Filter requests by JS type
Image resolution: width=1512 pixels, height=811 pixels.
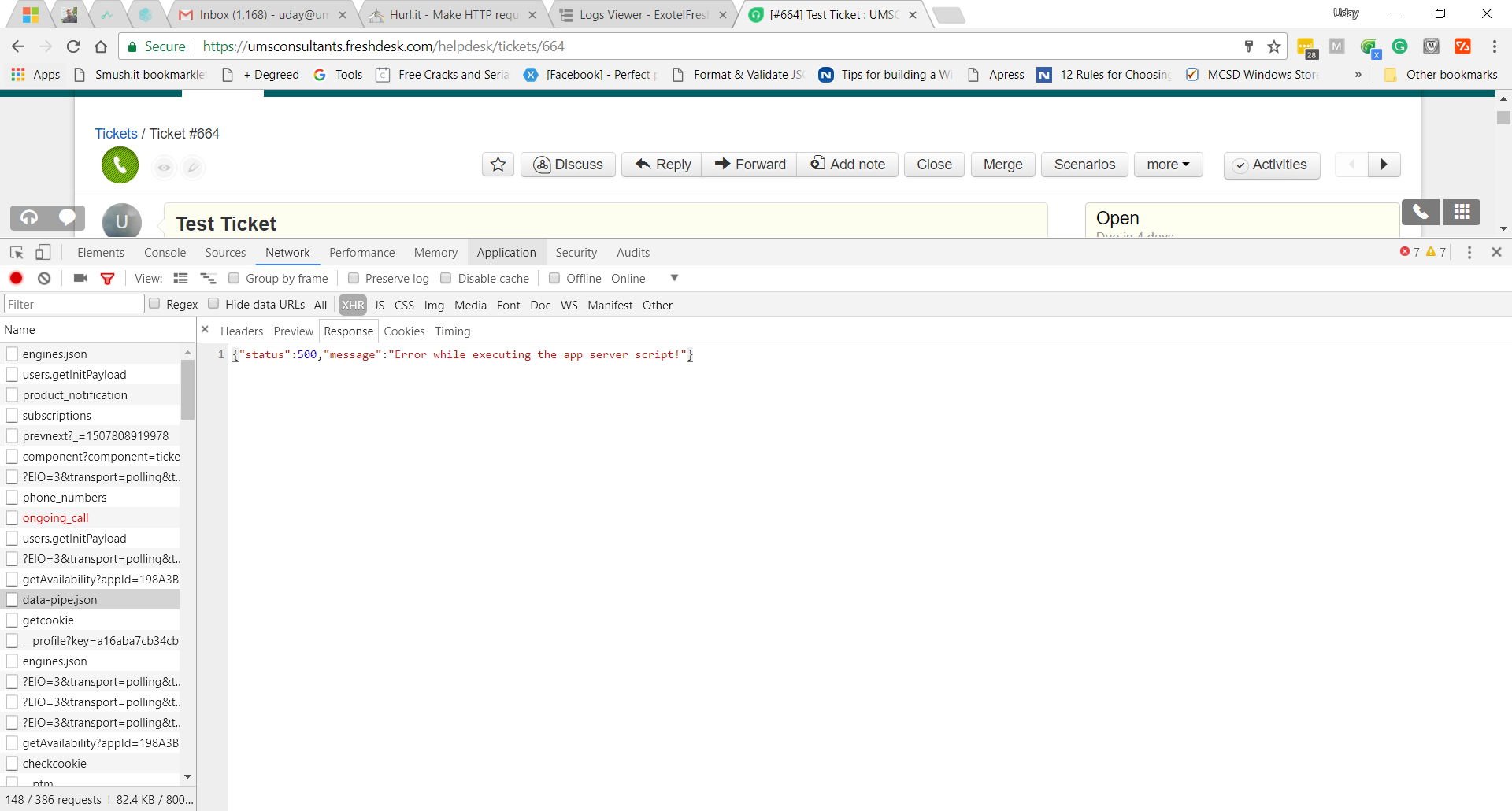pyautogui.click(x=379, y=305)
